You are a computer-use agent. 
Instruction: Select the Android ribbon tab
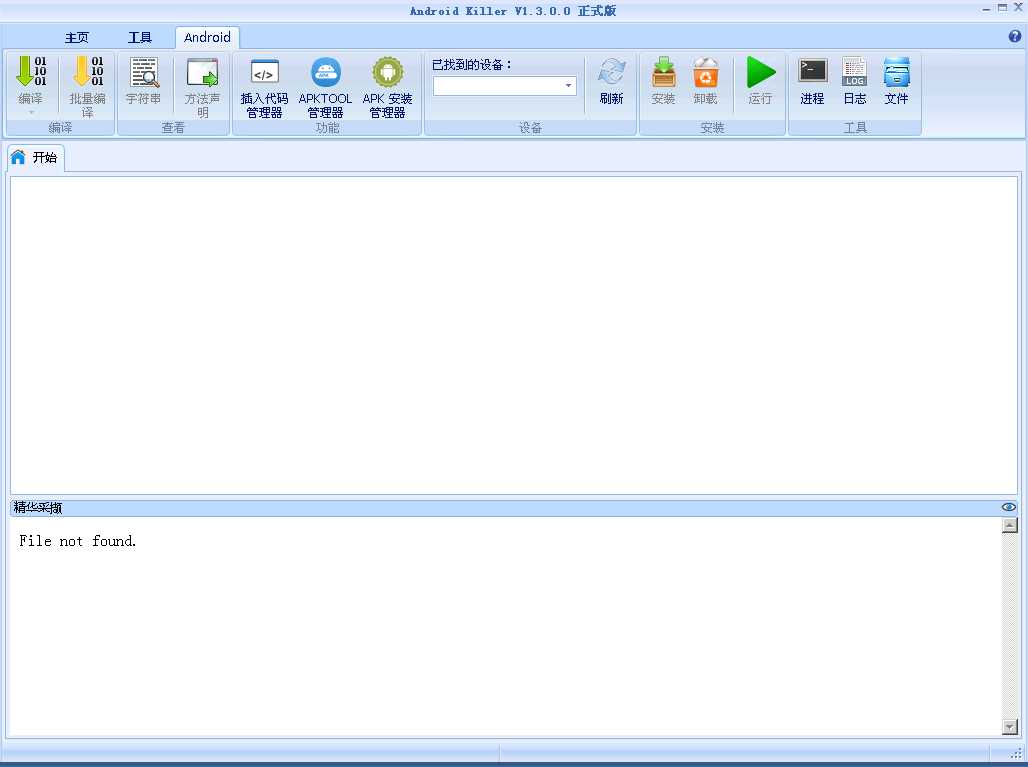coord(207,37)
